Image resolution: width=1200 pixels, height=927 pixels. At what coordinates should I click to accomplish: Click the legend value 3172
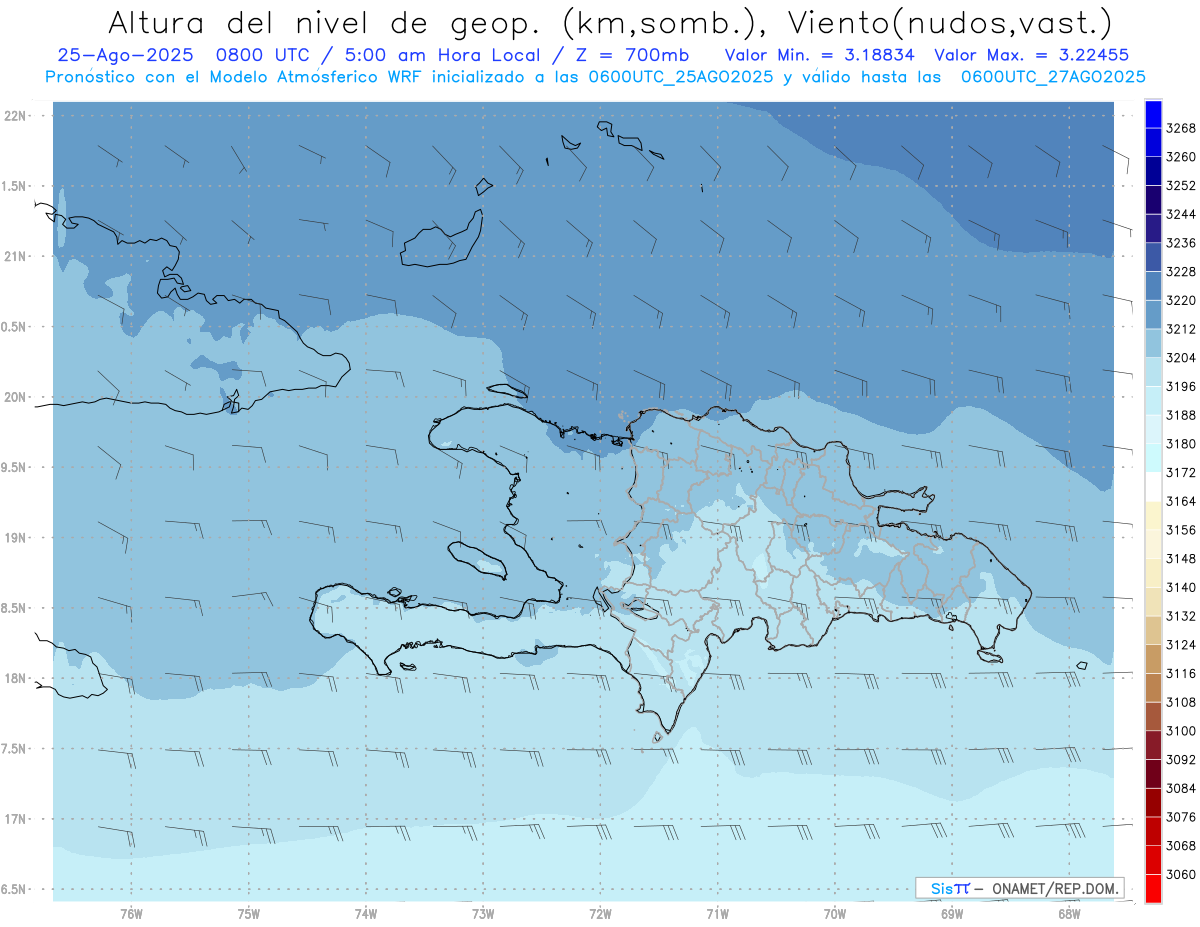1181,472
